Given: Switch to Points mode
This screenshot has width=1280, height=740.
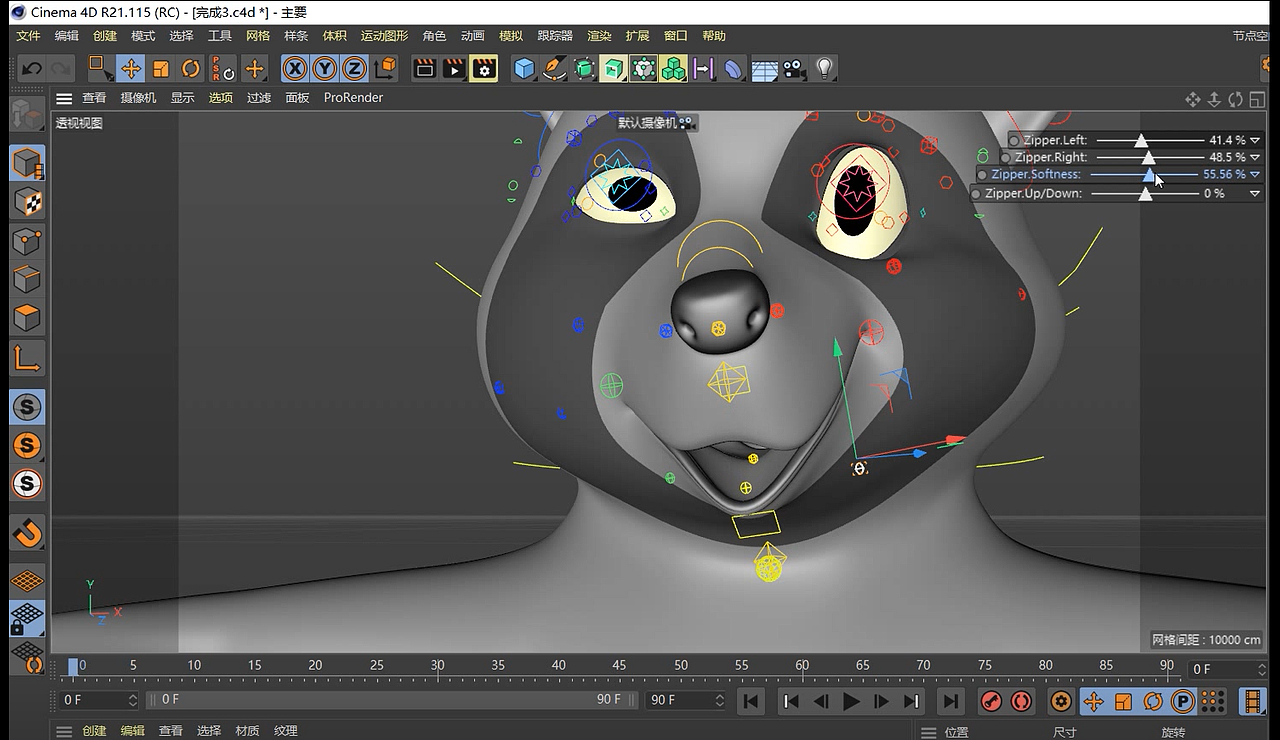Looking at the screenshot, I should tap(27, 241).
